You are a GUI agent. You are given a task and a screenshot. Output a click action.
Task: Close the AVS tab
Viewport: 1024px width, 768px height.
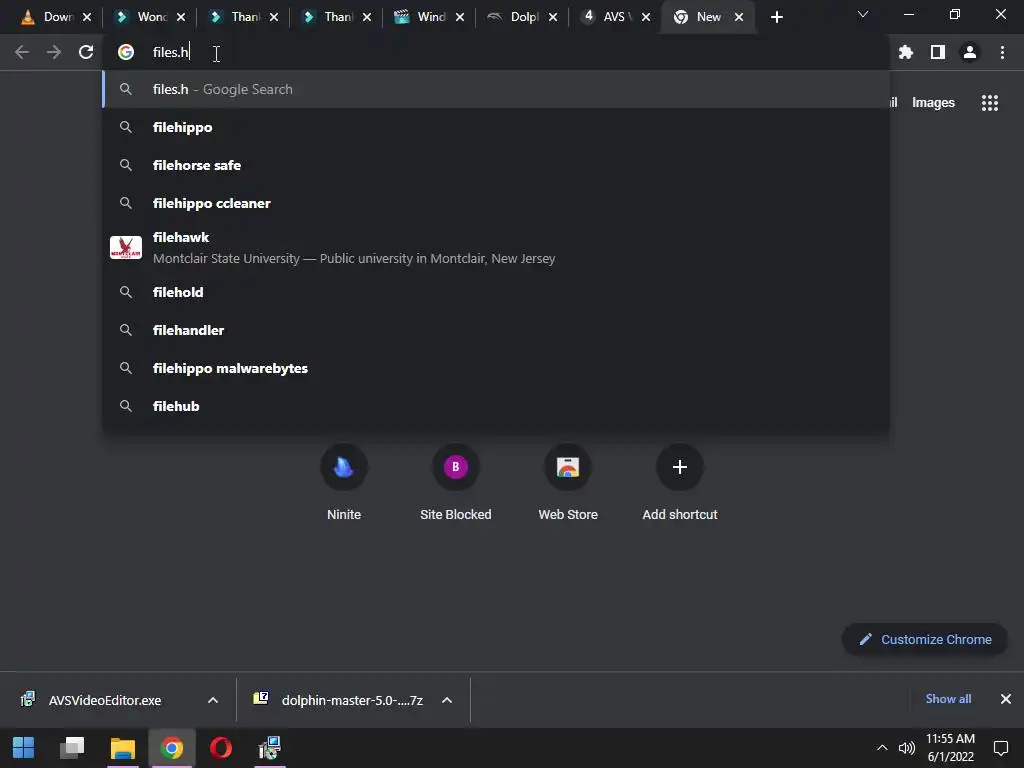pos(646,17)
